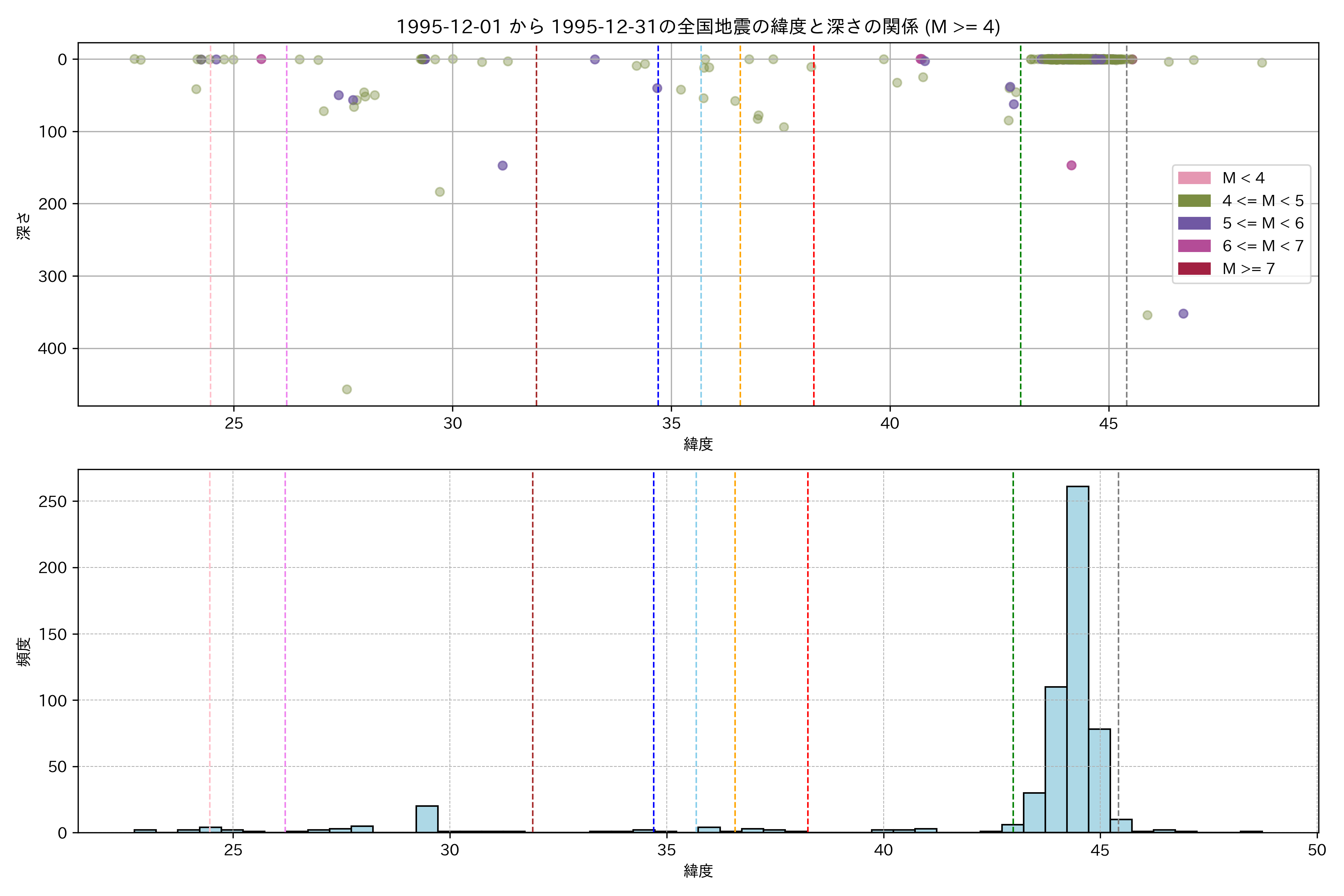Click the 頻度 y-axis label
The height and width of the screenshot is (896, 1344).
pyautogui.click(x=24, y=652)
